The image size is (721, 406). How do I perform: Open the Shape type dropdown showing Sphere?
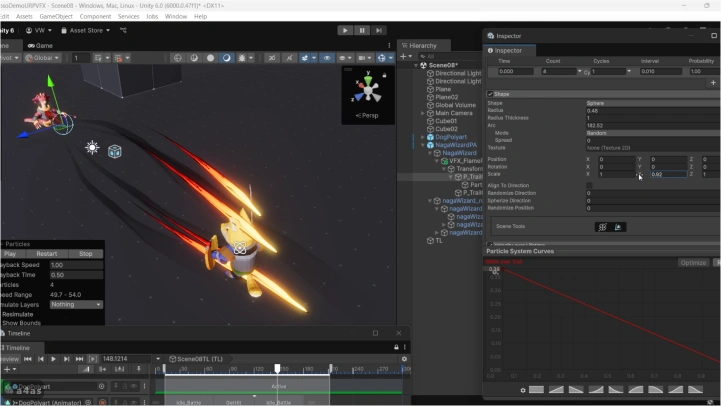pos(653,103)
